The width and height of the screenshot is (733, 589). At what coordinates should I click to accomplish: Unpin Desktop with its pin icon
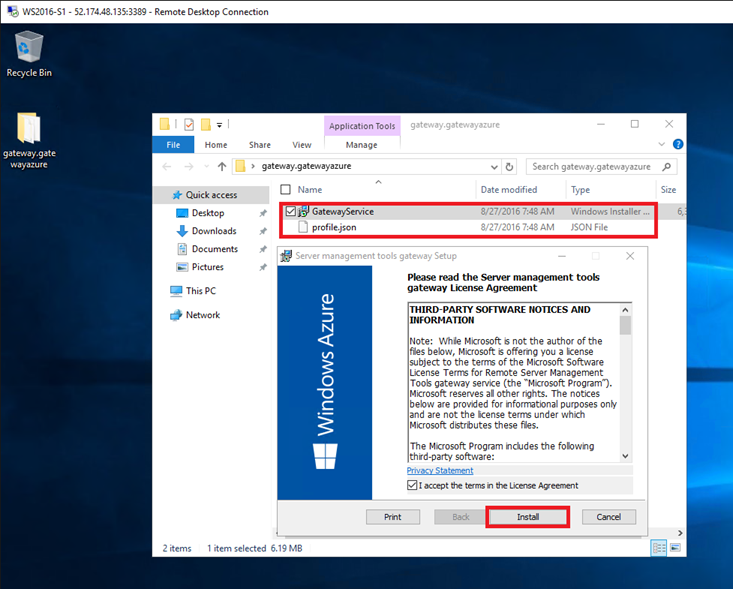[x=263, y=213]
